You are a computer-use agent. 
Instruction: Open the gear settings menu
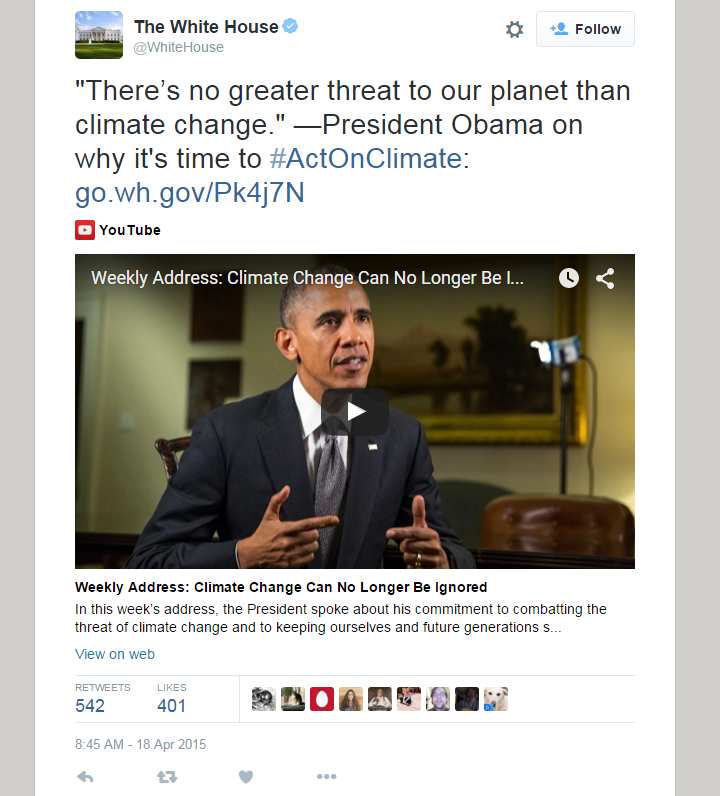tap(514, 29)
